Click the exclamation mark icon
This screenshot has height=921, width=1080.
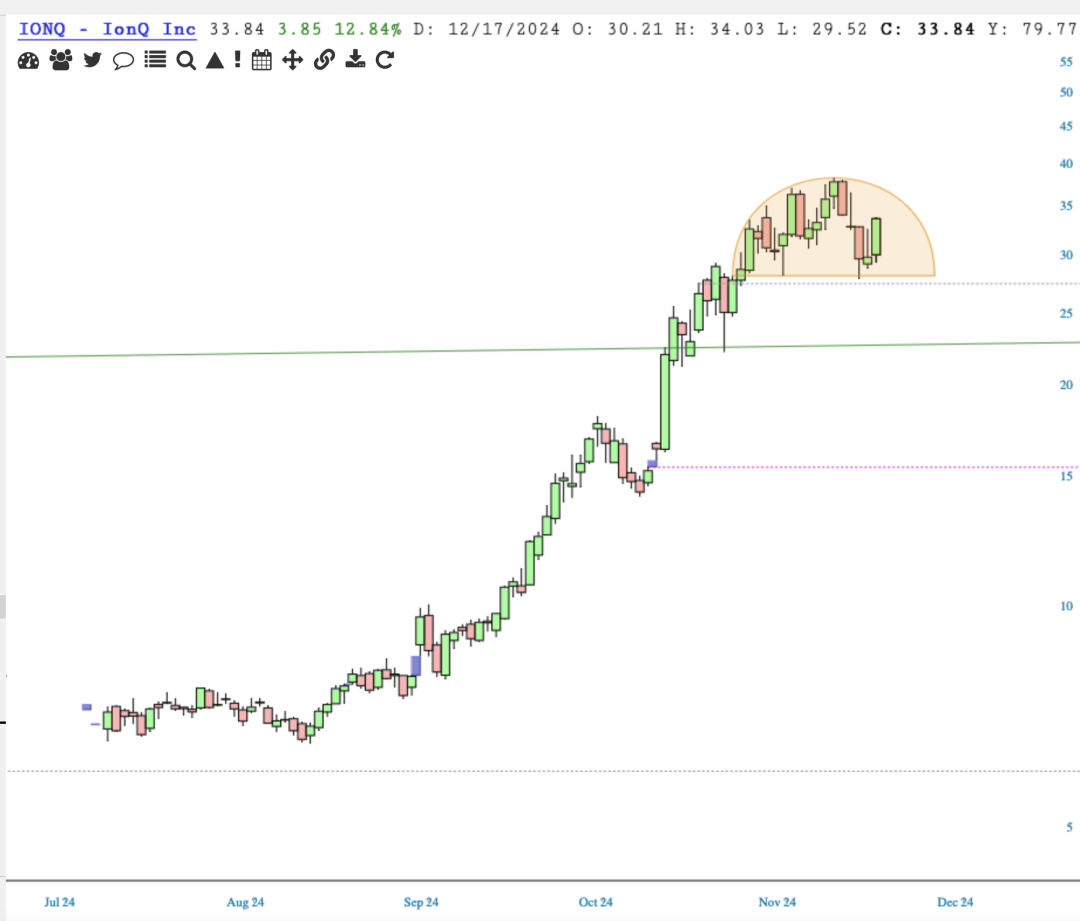pyautogui.click(x=238, y=60)
